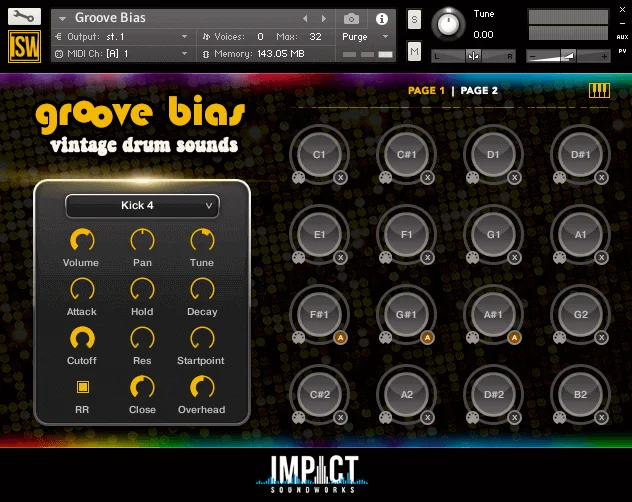The height and width of the screenshot is (502, 632).
Task: Click the Startpoint knob
Action: point(202,339)
